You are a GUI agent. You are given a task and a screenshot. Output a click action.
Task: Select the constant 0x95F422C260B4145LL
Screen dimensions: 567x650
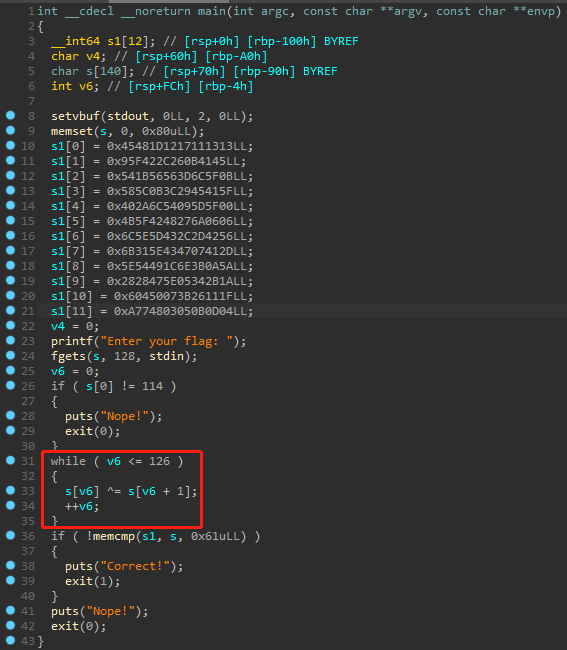point(173,161)
